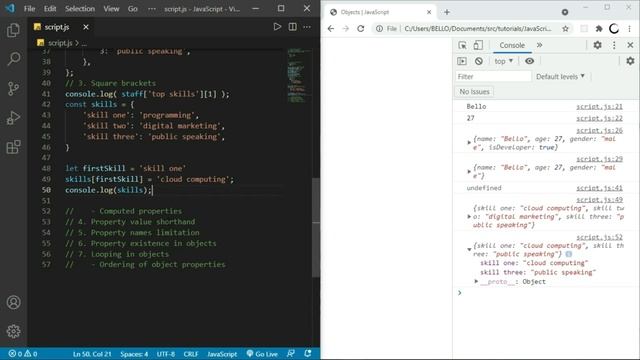The image size is (640, 360).
Task: Open a new Chrome tab
Action: (447, 12)
